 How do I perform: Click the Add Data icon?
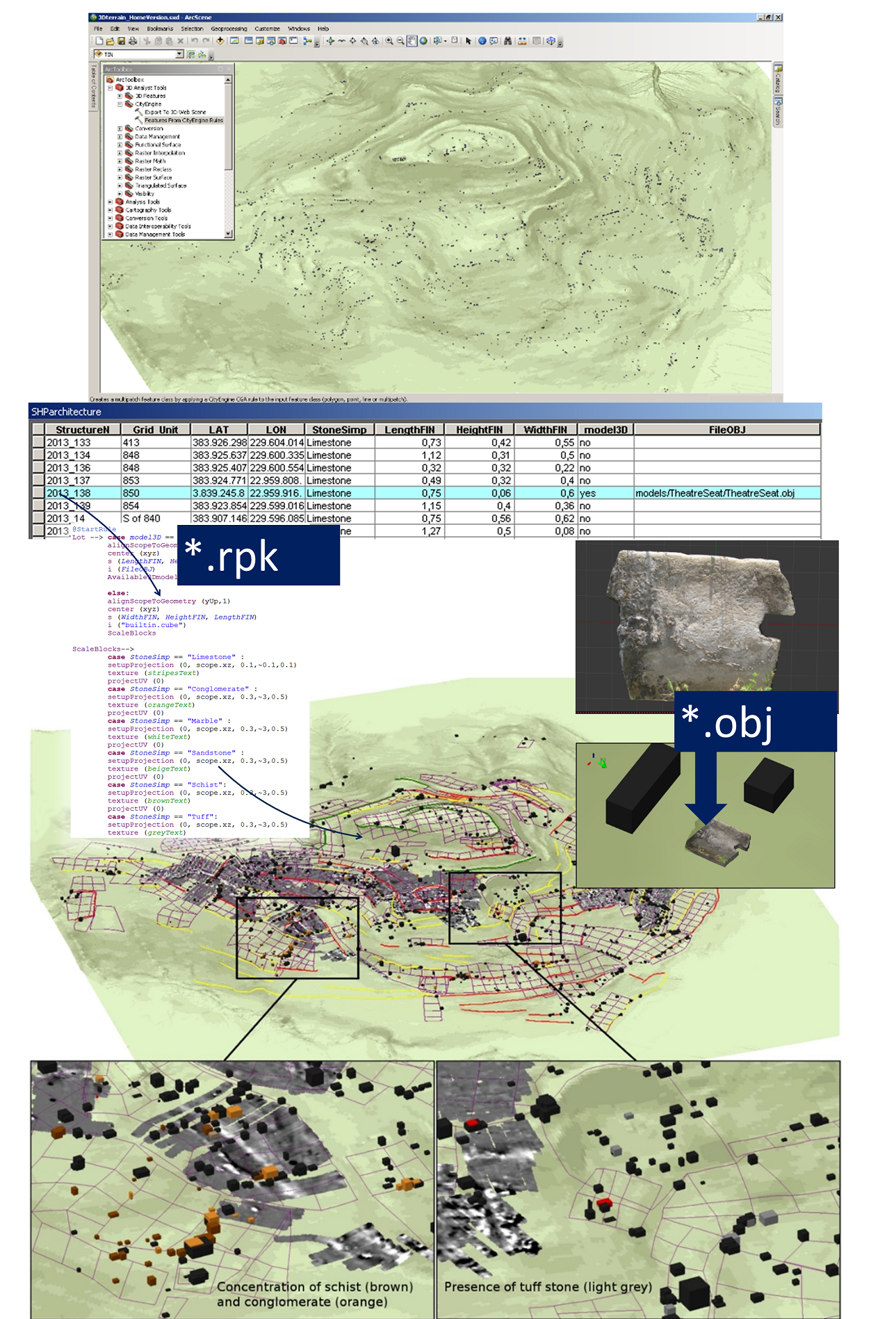coord(220,41)
